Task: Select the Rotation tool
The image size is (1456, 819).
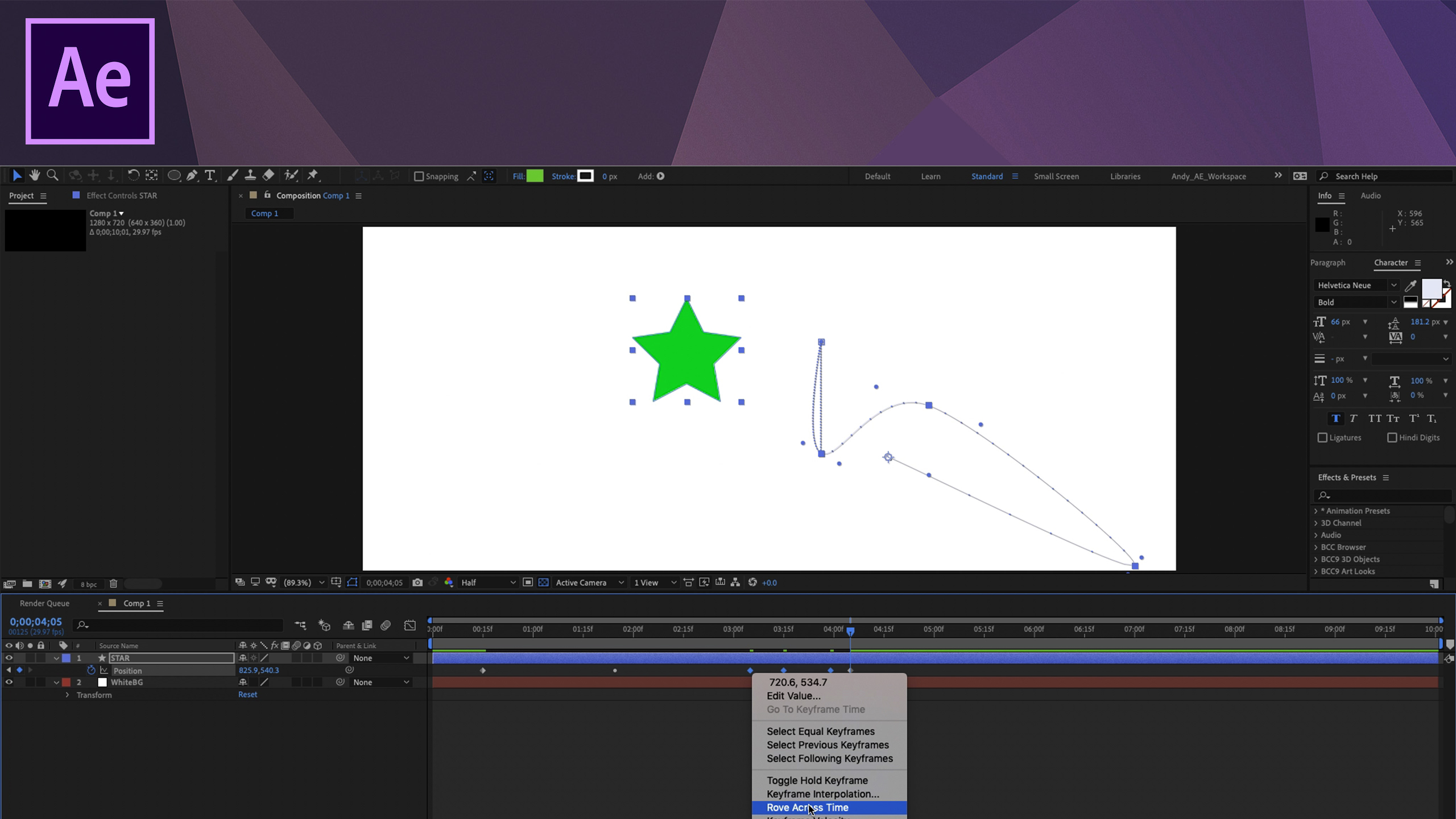Action: point(133,176)
